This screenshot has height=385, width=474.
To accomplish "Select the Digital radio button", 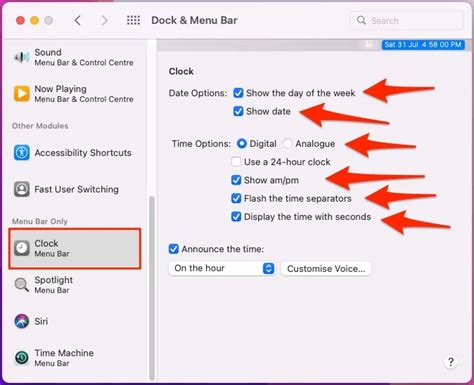I will (x=241, y=144).
